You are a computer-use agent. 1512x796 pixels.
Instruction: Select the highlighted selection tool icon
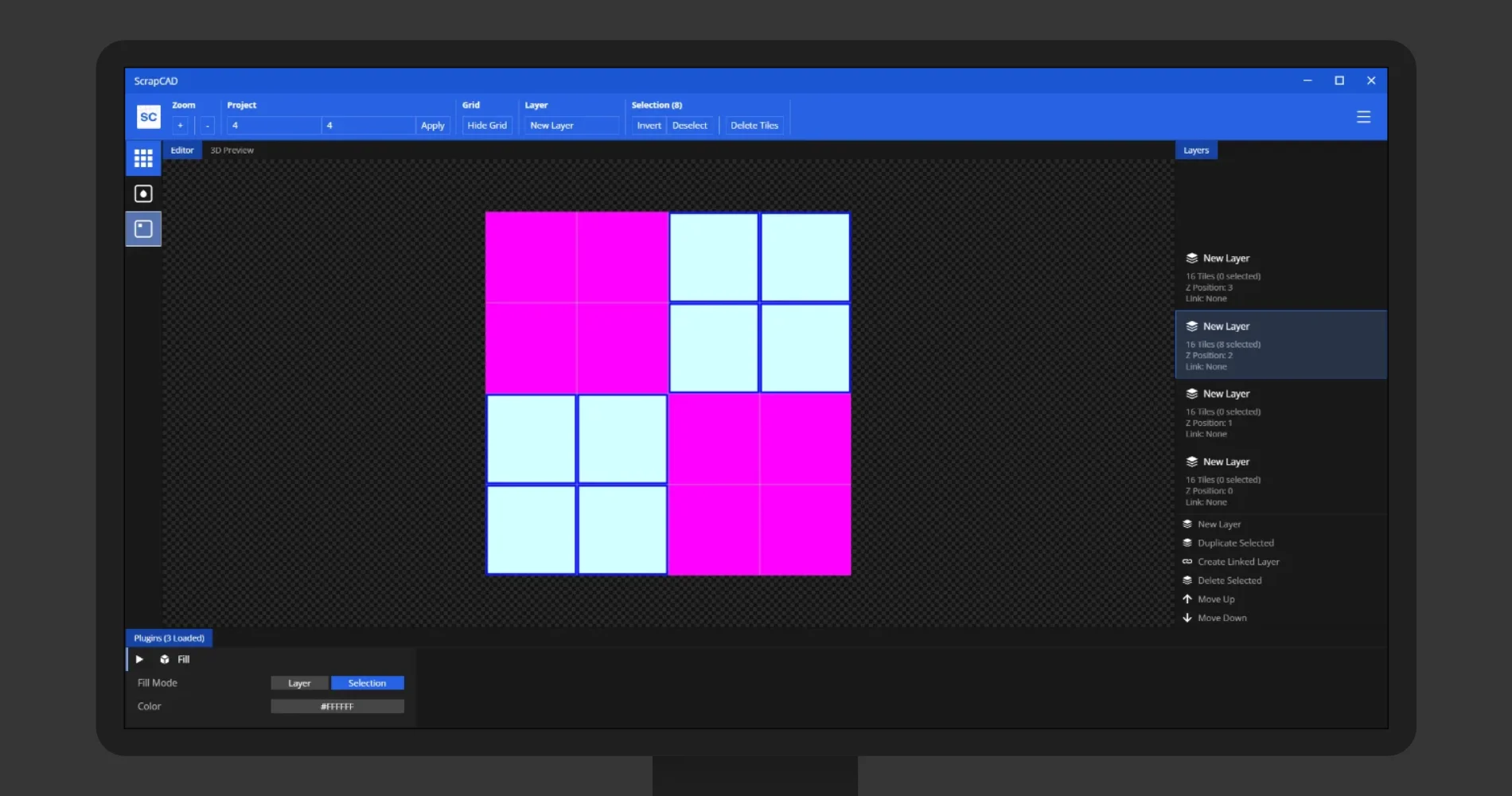tap(143, 229)
